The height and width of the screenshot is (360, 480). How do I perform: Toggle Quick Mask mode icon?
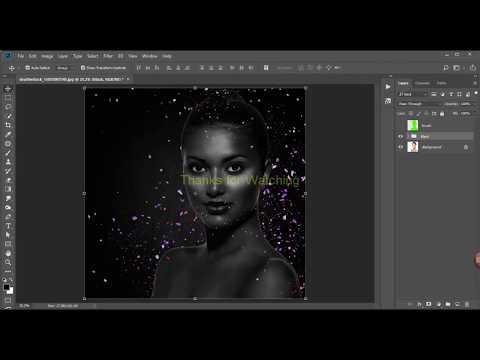click(x=8, y=301)
